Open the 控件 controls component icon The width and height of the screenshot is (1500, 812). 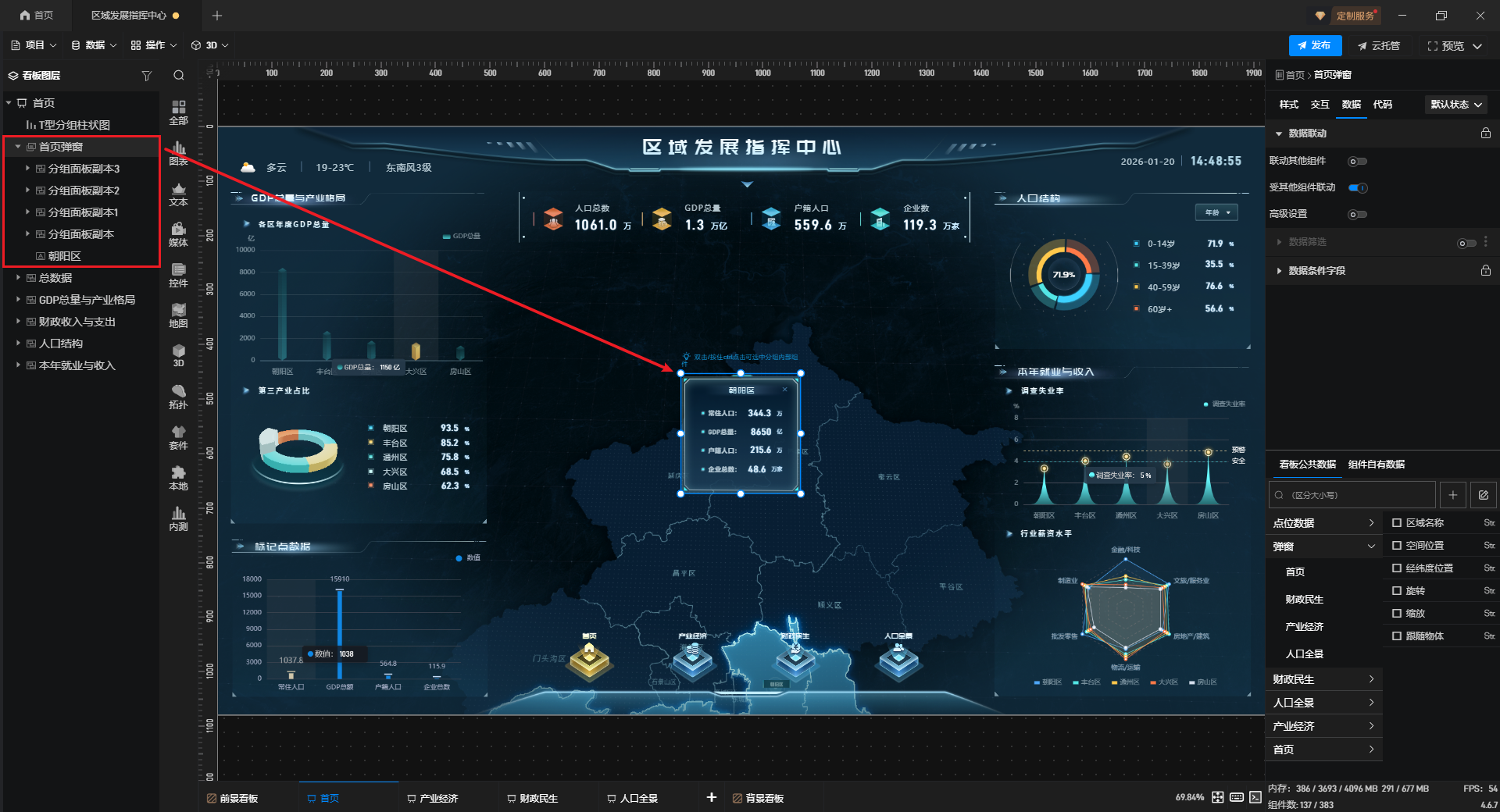click(178, 274)
